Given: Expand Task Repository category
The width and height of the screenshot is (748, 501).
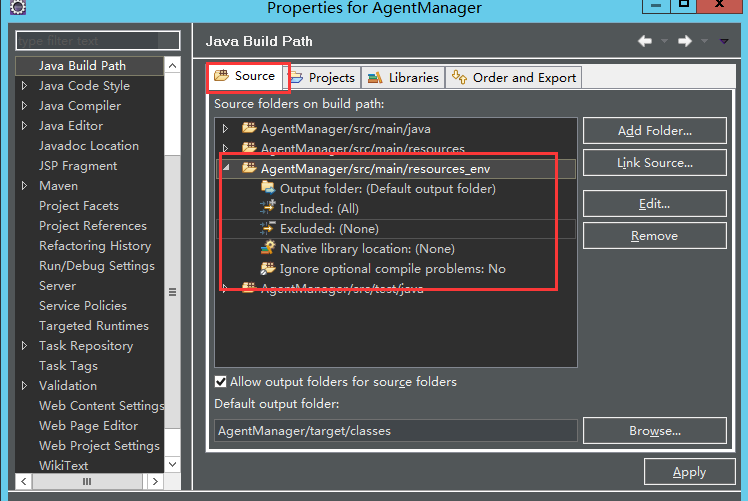Looking at the screenshot, I should (x=24, y=346).
